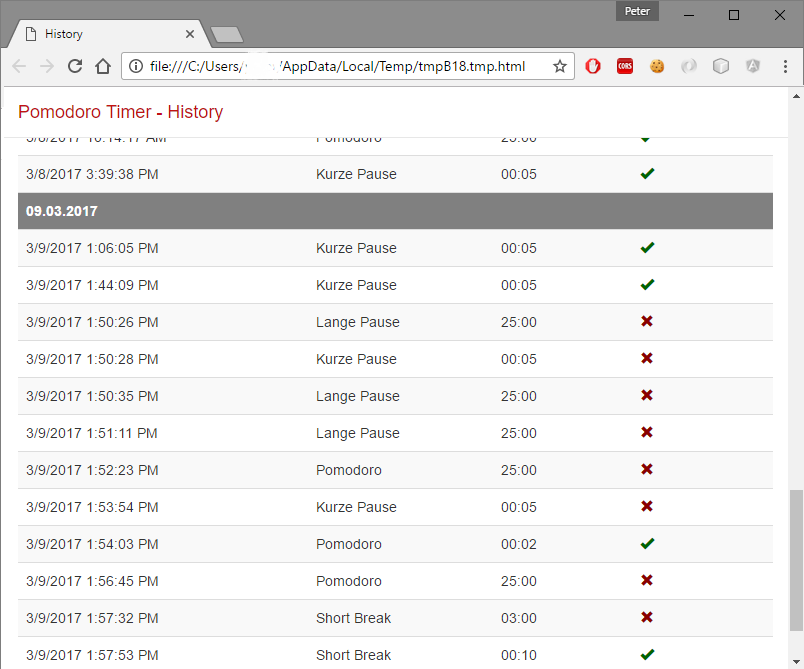Screen dimensions: 804x669
Task: Open the Chrome three-dot menu
Action: click(x=785, y=66)
